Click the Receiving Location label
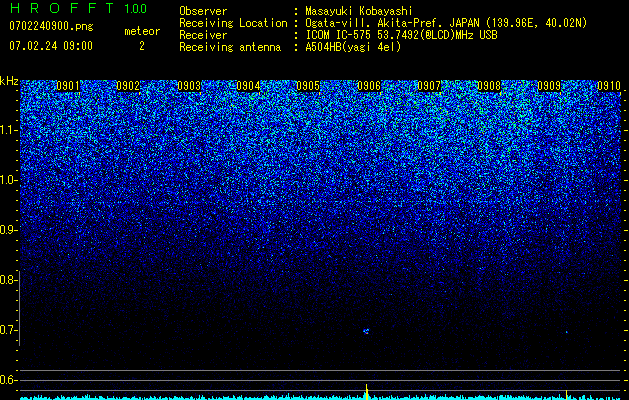Image resolution: width=629 pixels, height=400 pixels. [x=233, y=23]
